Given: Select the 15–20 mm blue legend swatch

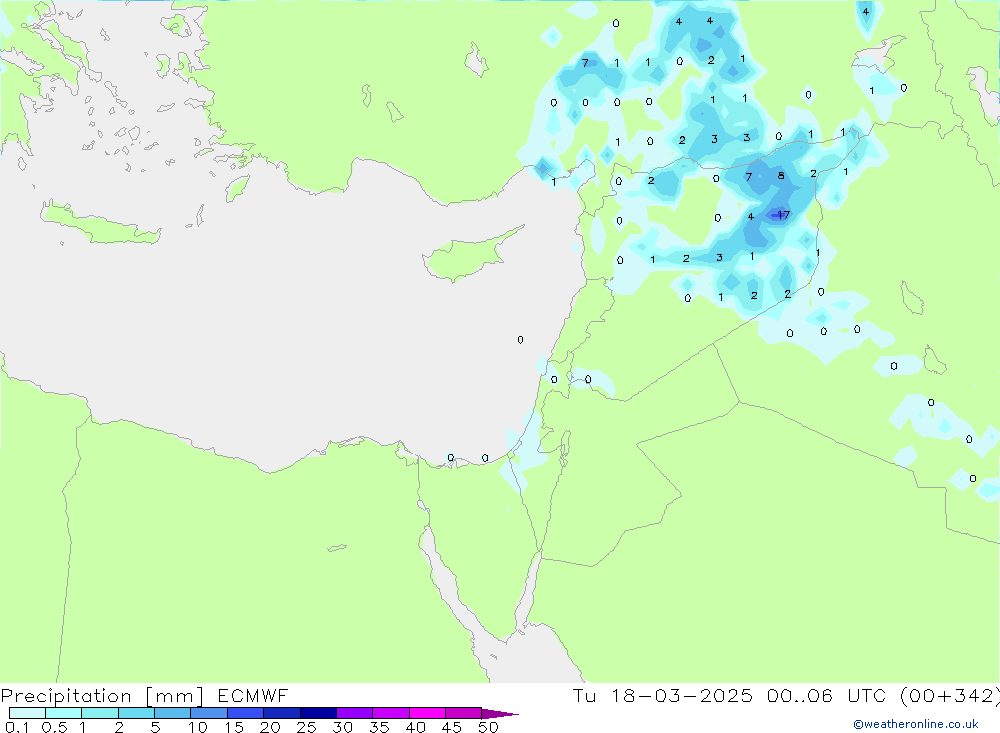Looking at the screenshot, I should point(246,713).
